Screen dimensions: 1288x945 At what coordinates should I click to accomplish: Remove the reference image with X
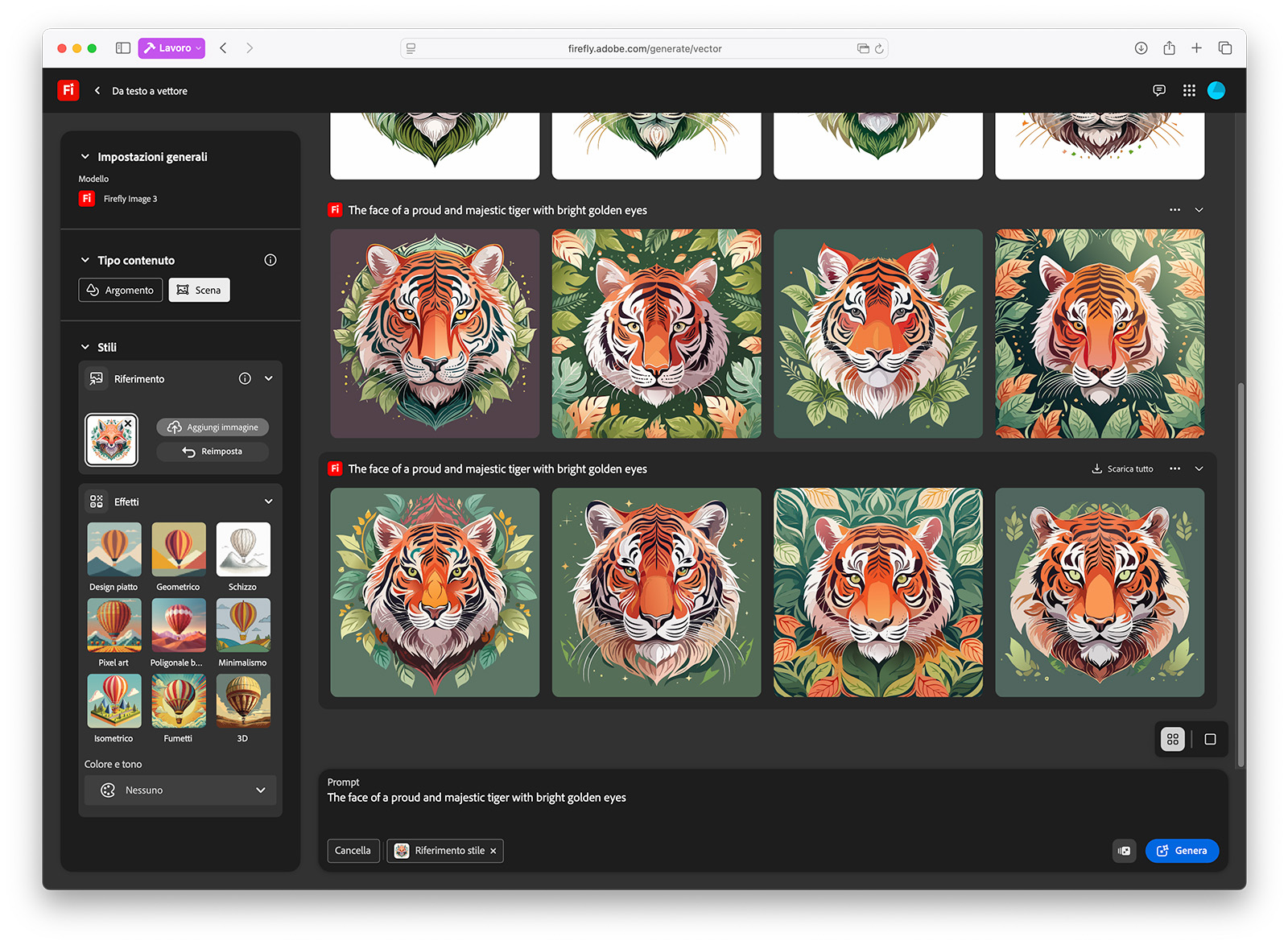coord(128,423)
